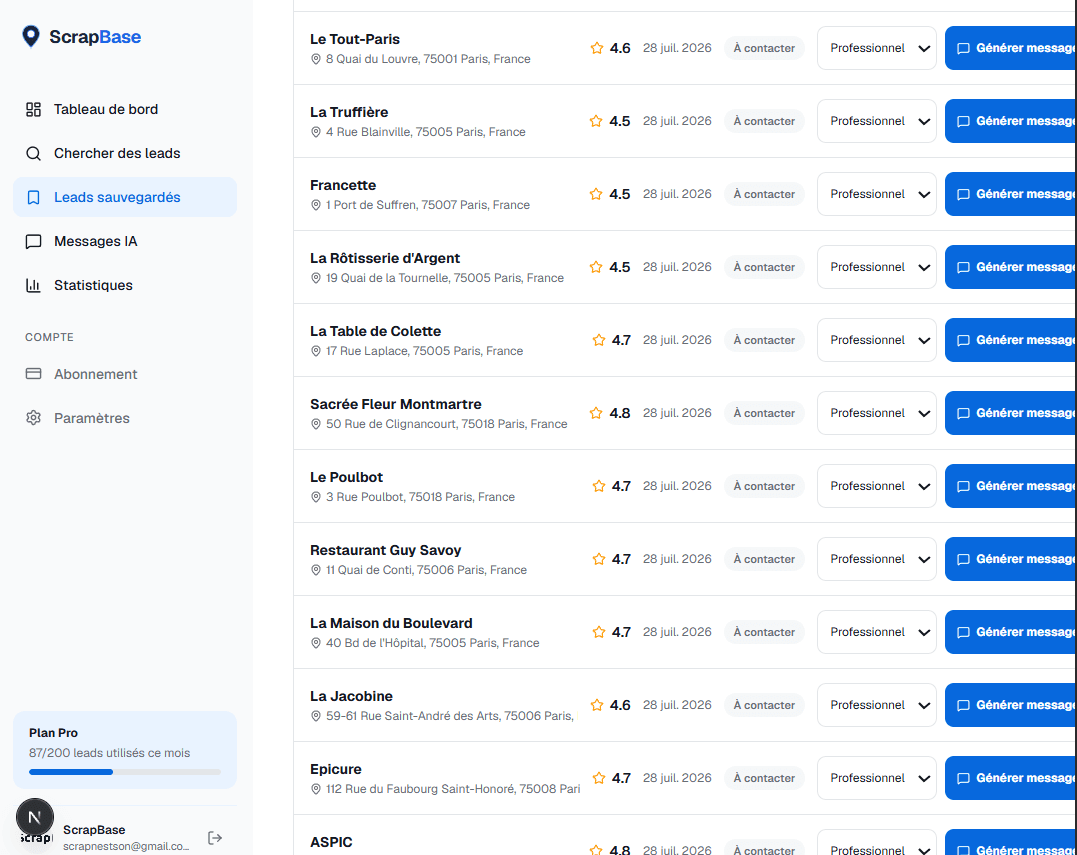Click the location pin icon for Le Poulbot address
The width and height of the screenshot is (1077, 855).
[316, 497]
